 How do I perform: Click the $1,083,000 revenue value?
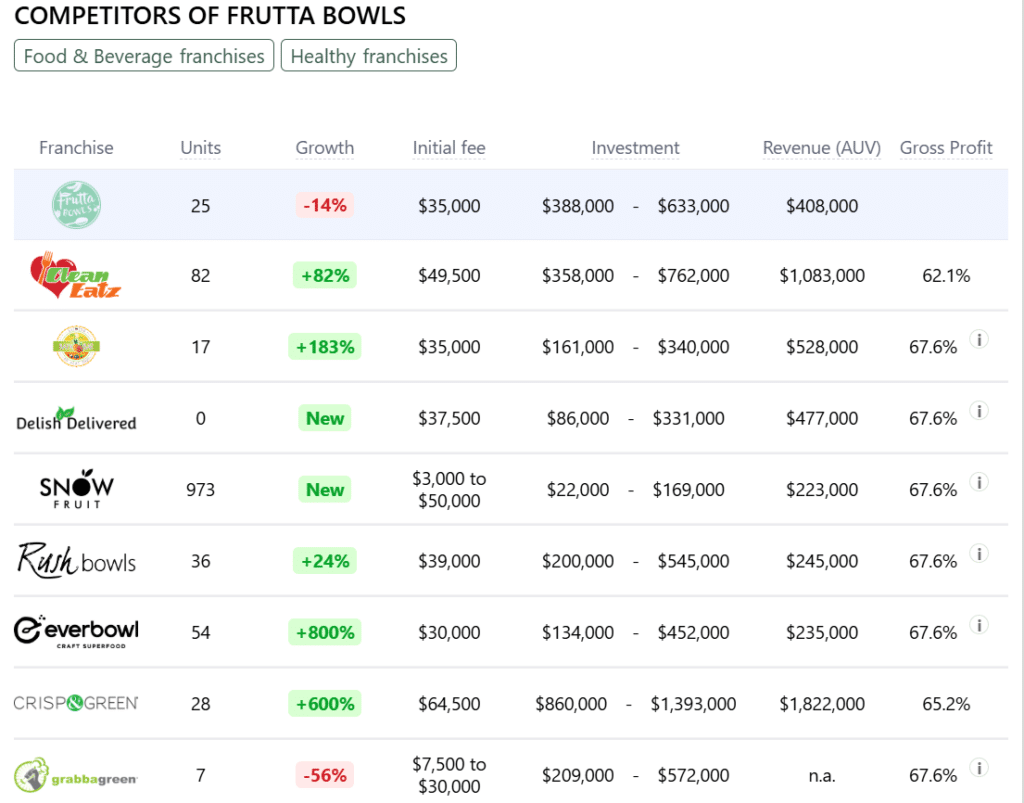pyautogui.click(x=822, y=276)
